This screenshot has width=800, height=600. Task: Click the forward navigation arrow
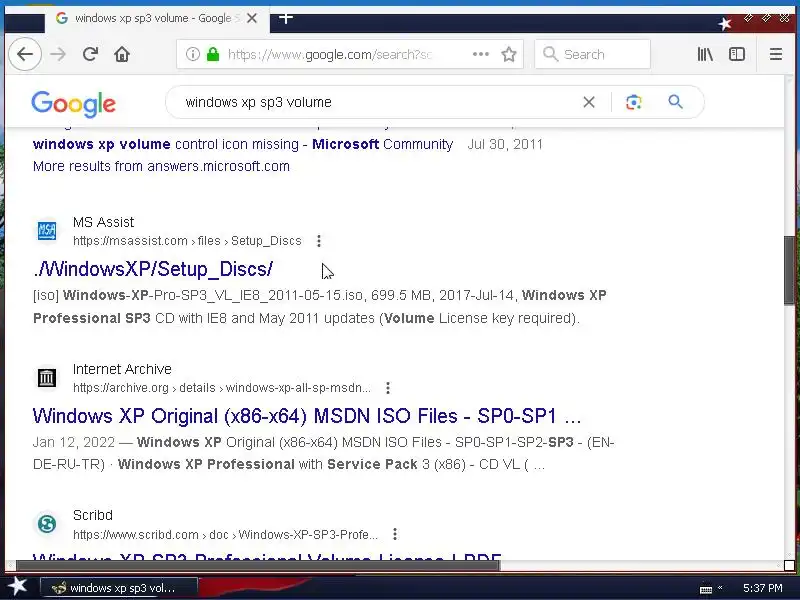[x=58, y=54]
